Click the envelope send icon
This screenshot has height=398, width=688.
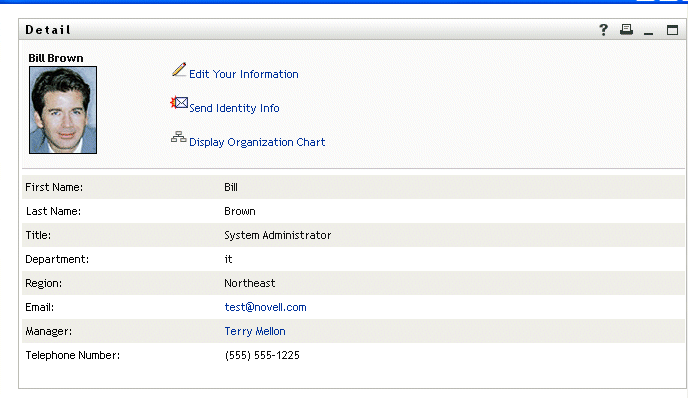click(179, 103)
